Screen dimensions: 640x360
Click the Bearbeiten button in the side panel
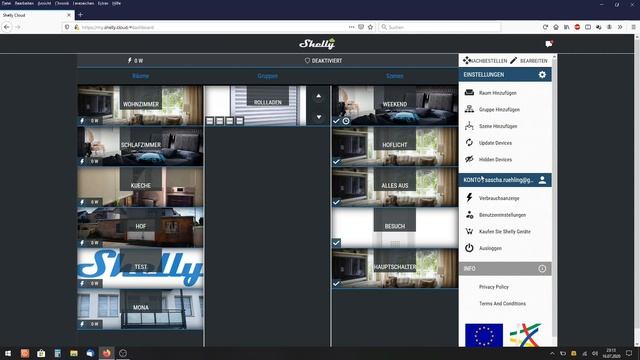tap(529, 60)
